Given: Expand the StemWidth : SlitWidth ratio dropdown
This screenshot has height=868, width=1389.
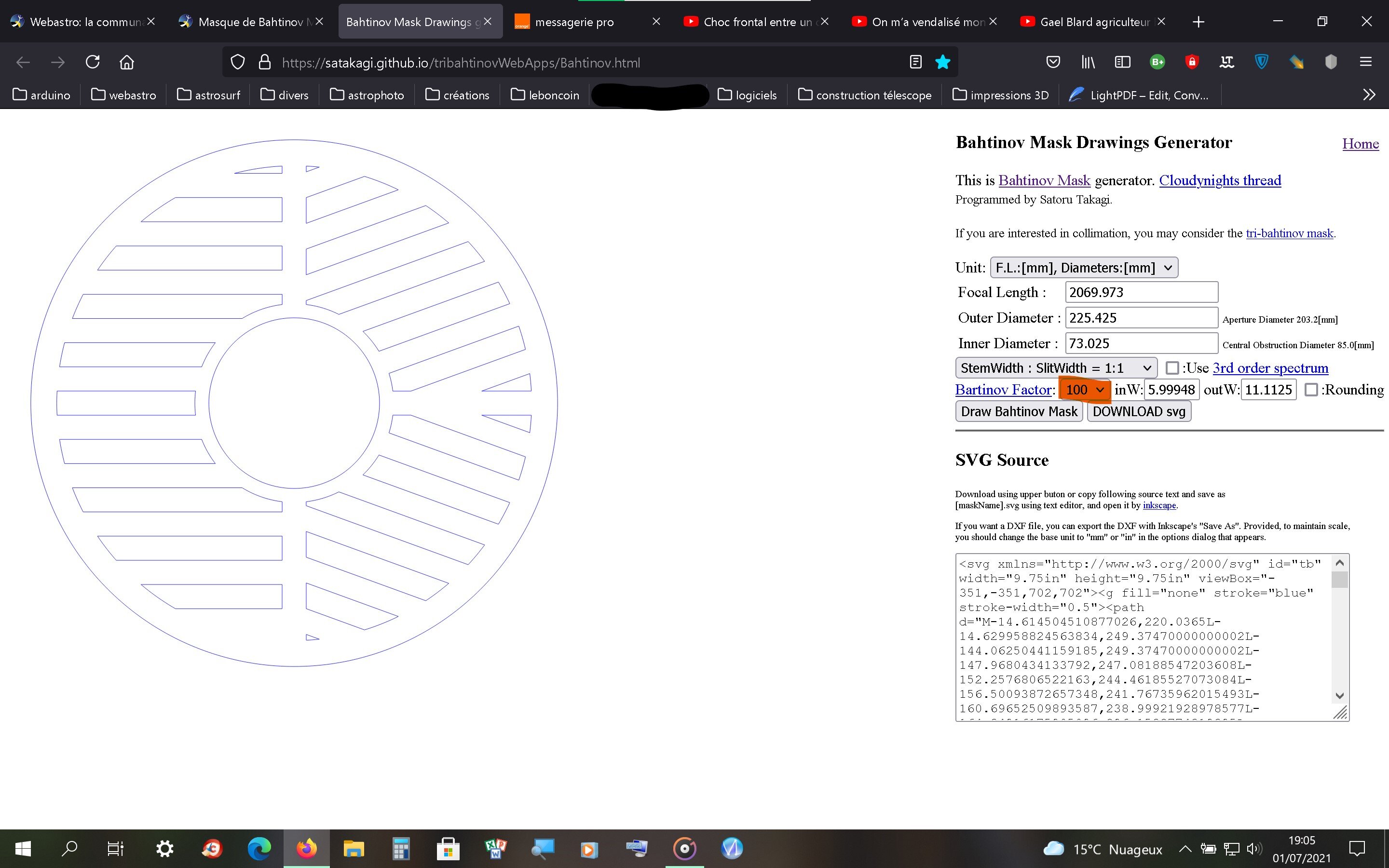Looking at the screenshot, I should pos(1056,368).
